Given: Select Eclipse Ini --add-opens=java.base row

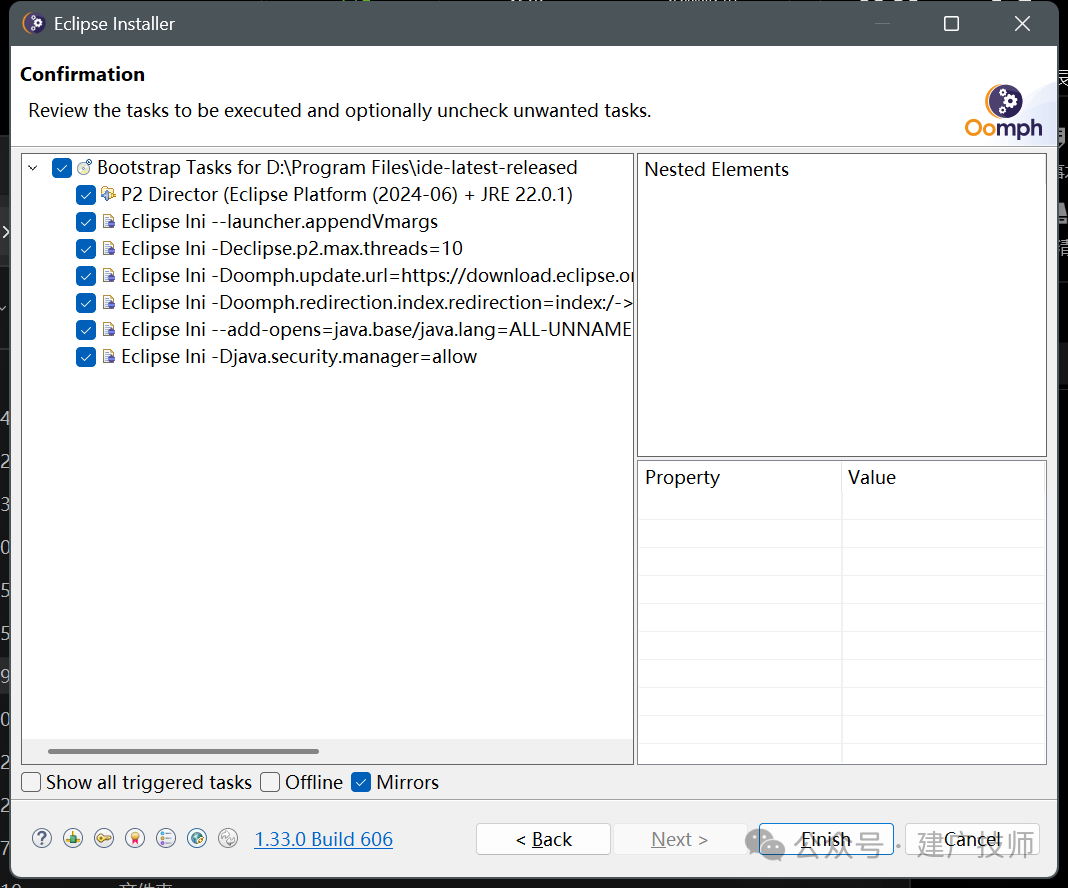Looking at the screenshot, I should (x=377, y=330).
